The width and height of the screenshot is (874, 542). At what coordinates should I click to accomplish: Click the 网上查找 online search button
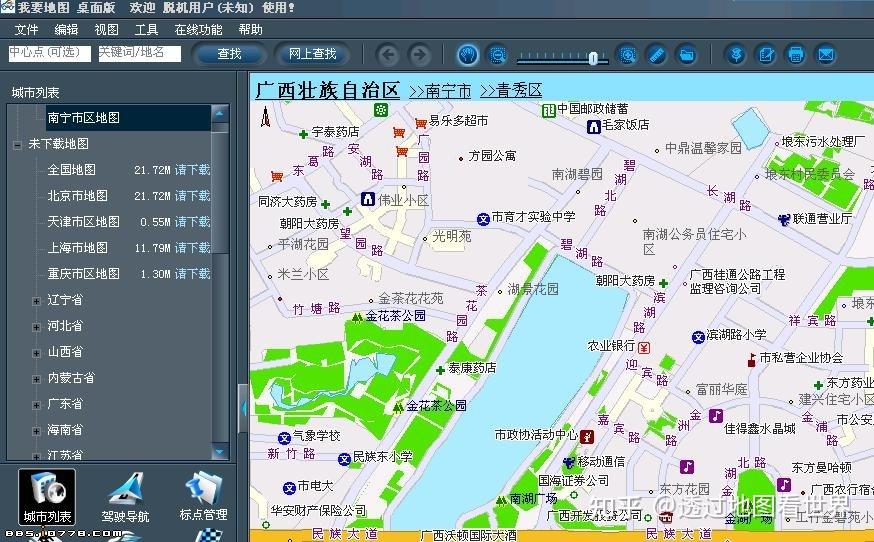(313, 54)
